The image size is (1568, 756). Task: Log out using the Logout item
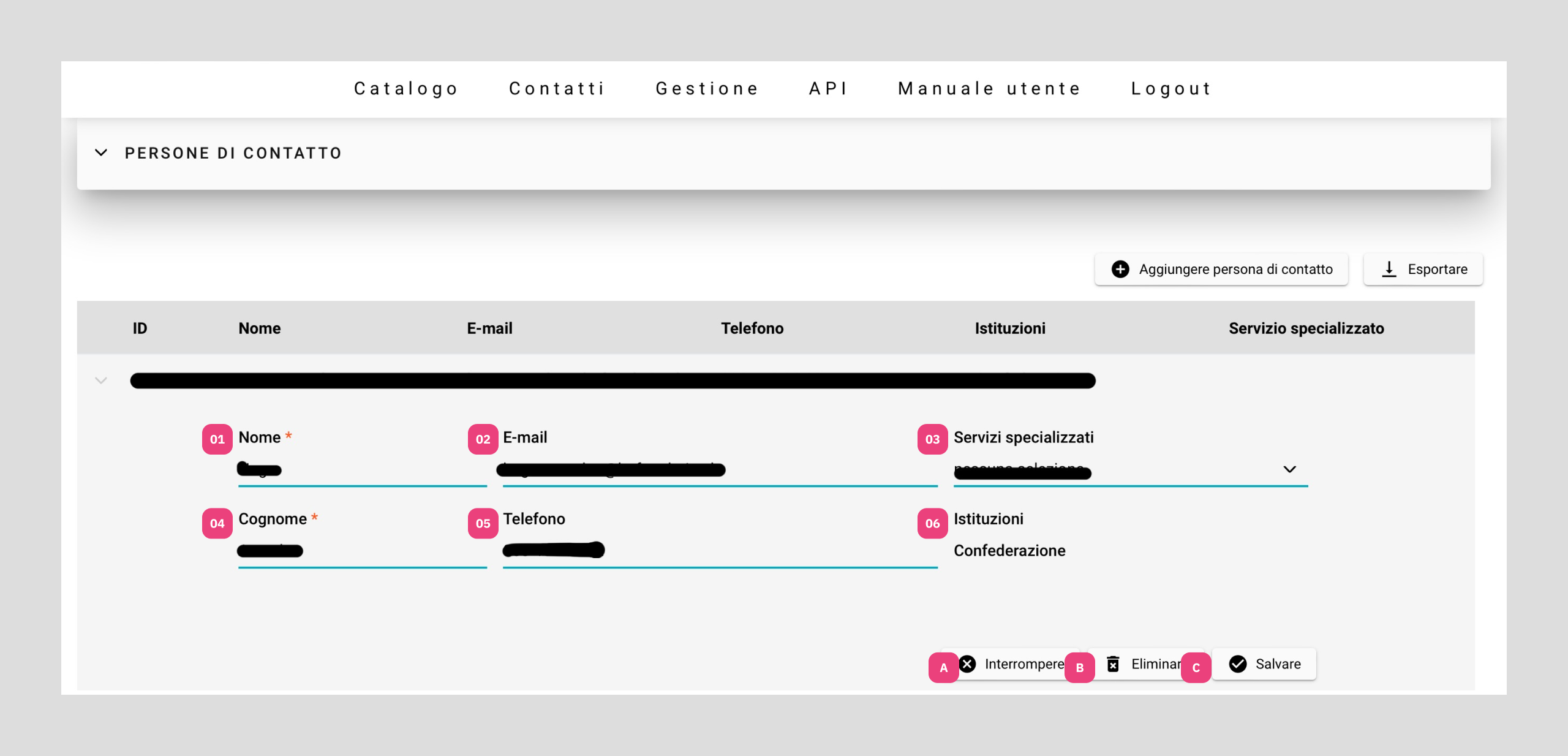coord(1171,89)
